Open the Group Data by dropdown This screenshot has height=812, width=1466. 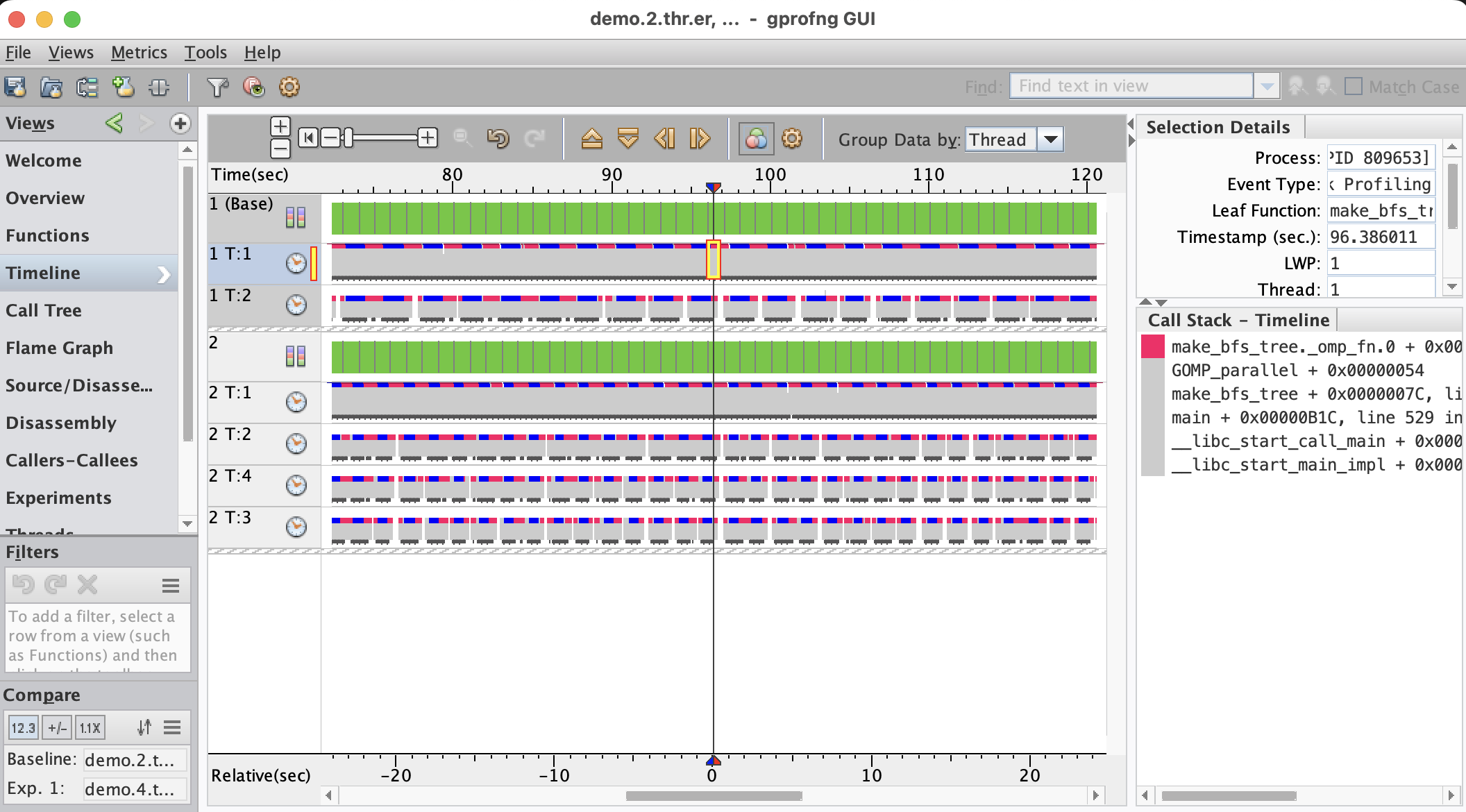(x=1051, y=139)
